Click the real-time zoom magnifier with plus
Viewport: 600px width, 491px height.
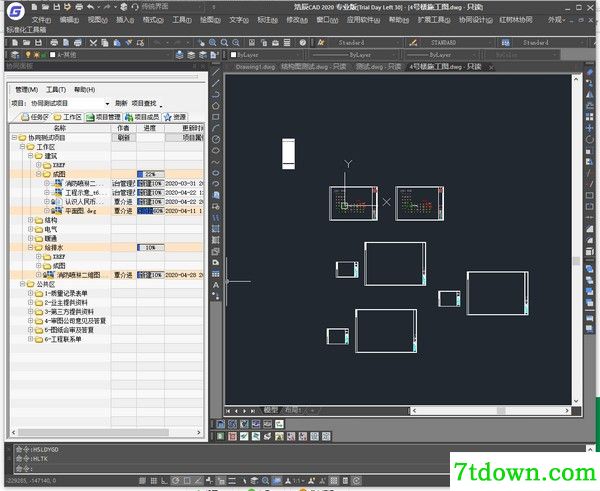212,43
